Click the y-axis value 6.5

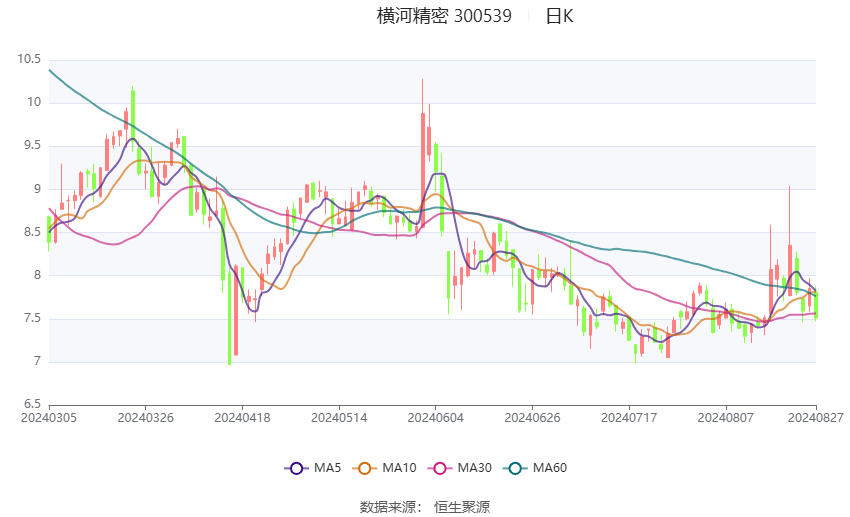click(31, 404)
